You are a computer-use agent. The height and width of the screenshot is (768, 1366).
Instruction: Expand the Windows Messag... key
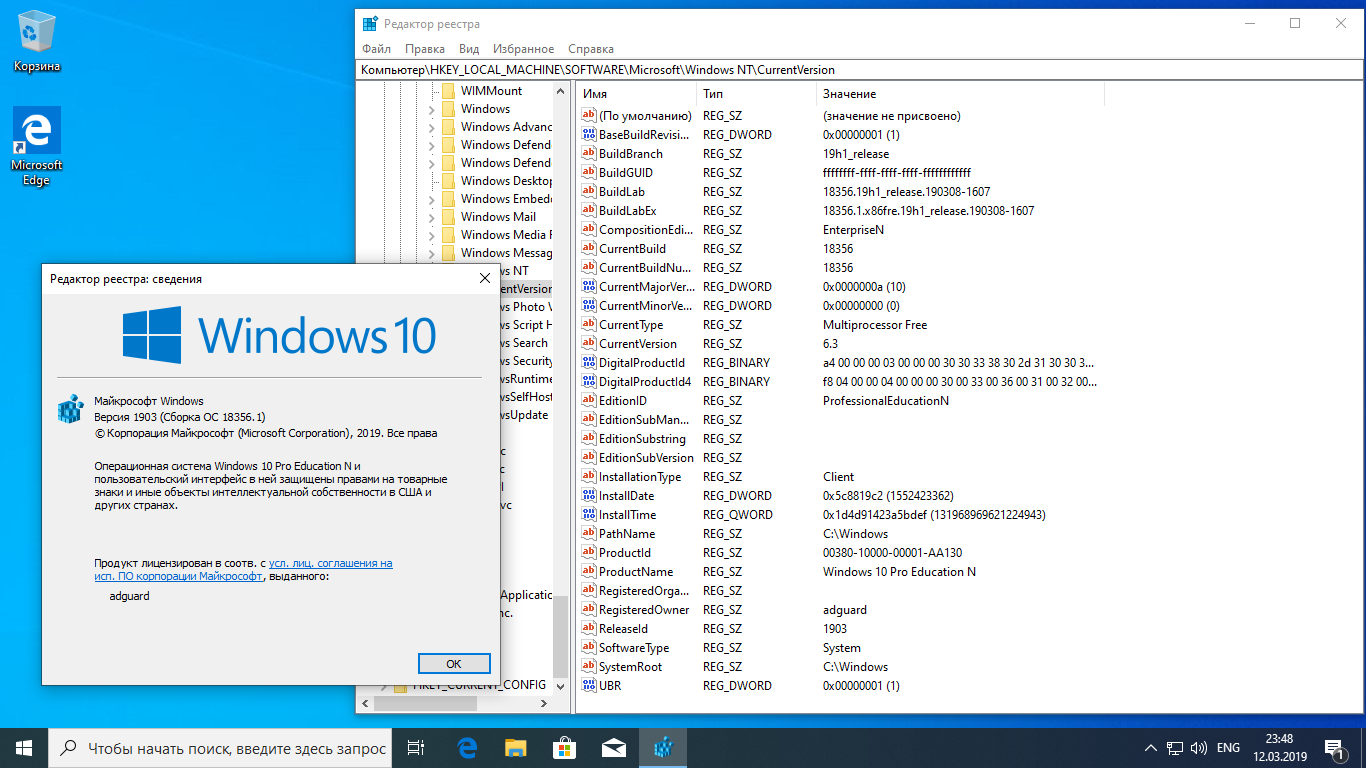[431, 253]
